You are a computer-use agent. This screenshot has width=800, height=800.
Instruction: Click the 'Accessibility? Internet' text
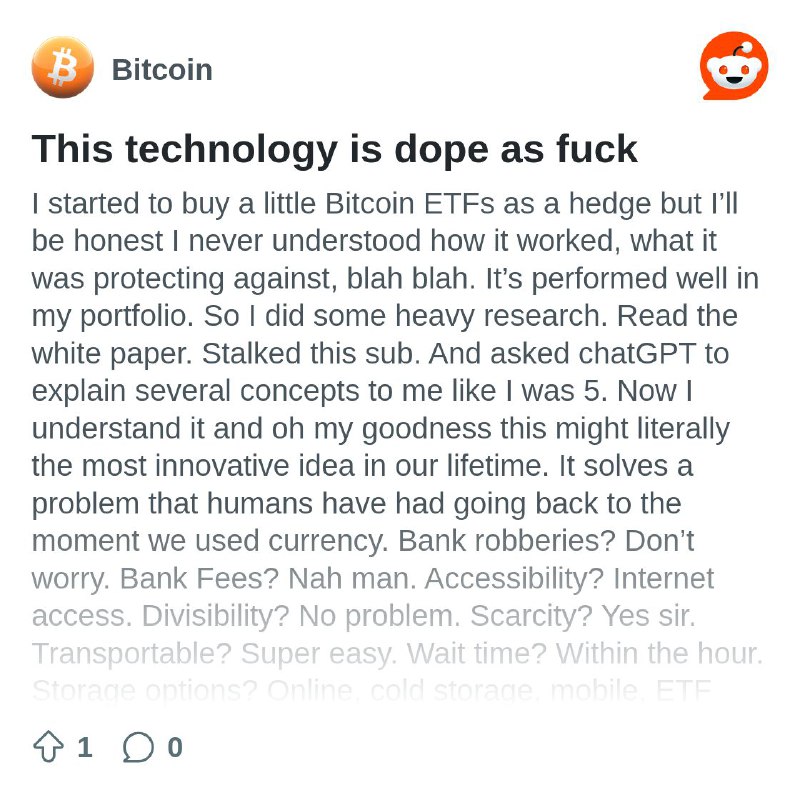click(569, 579)
